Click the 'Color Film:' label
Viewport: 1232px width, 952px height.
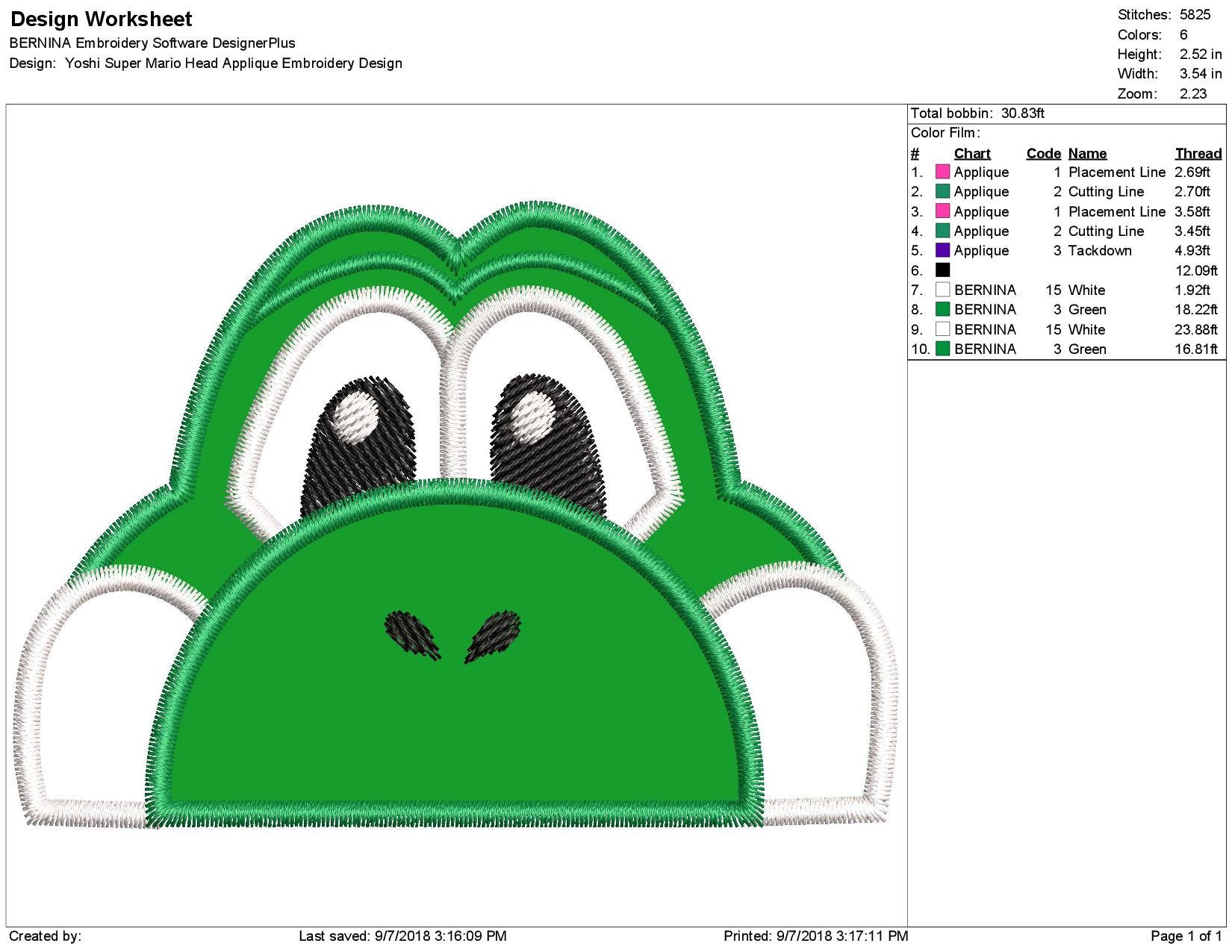tap(945, 133)
